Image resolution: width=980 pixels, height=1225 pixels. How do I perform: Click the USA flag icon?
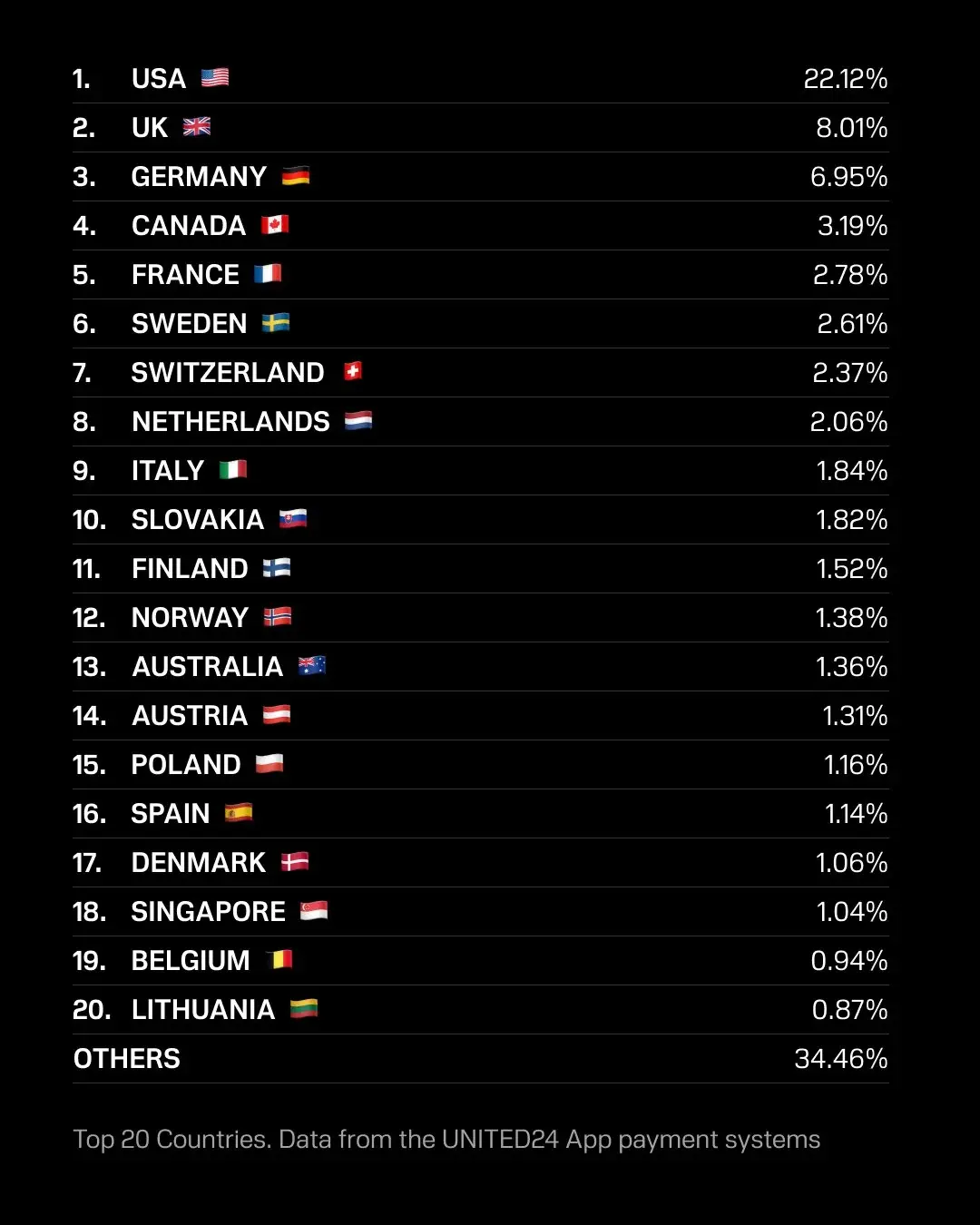click(x=215, y=78)
